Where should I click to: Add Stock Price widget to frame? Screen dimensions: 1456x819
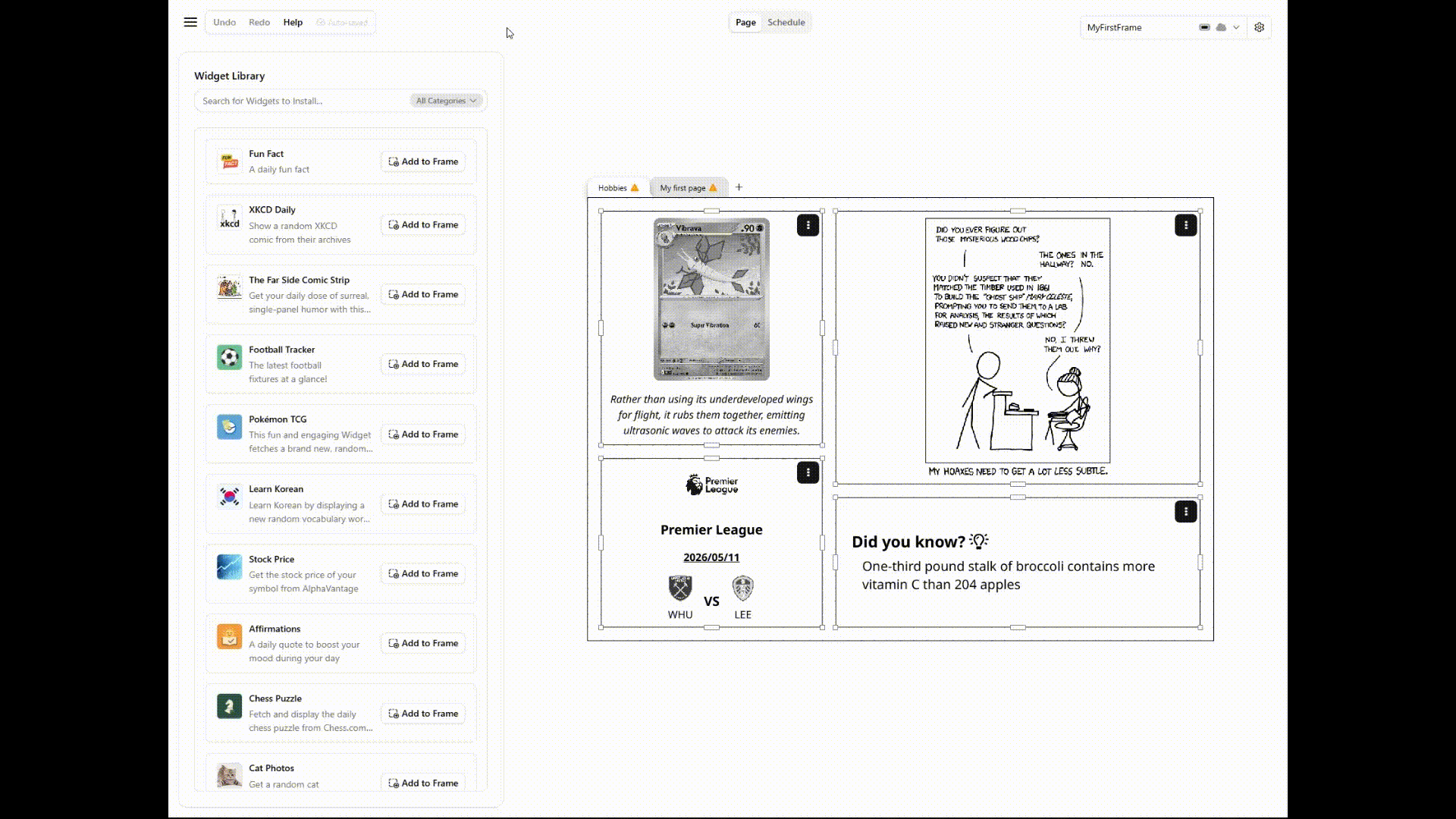coord(423,574)
